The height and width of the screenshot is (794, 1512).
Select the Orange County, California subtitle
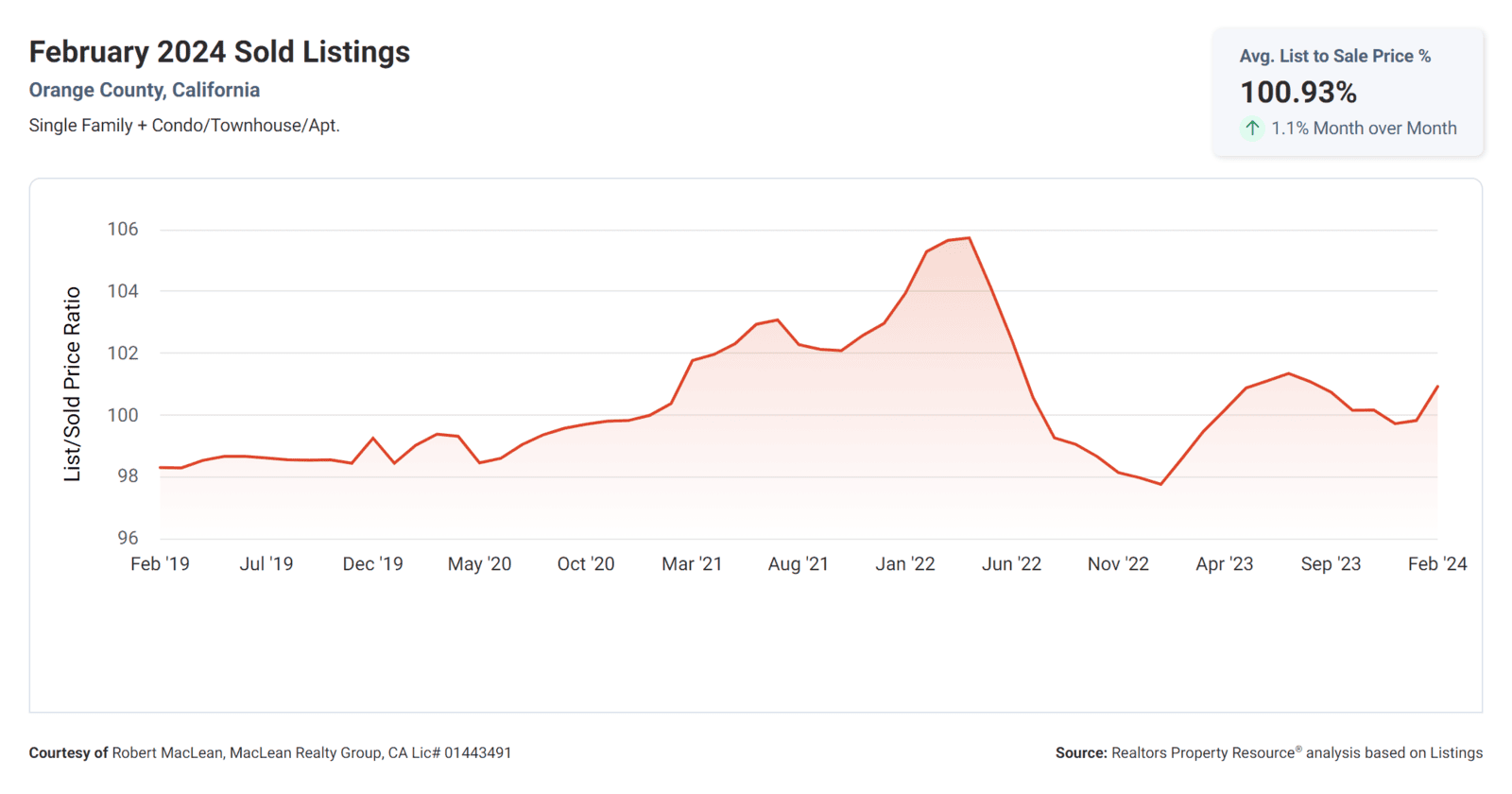pyautogui.click(x=145, y=90)
